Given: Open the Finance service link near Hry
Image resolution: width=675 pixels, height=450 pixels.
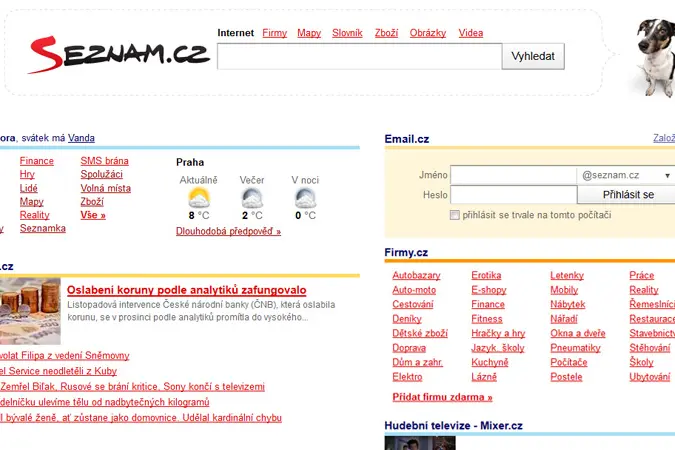Looking at the screenshot, I should (x=37, y=161).
